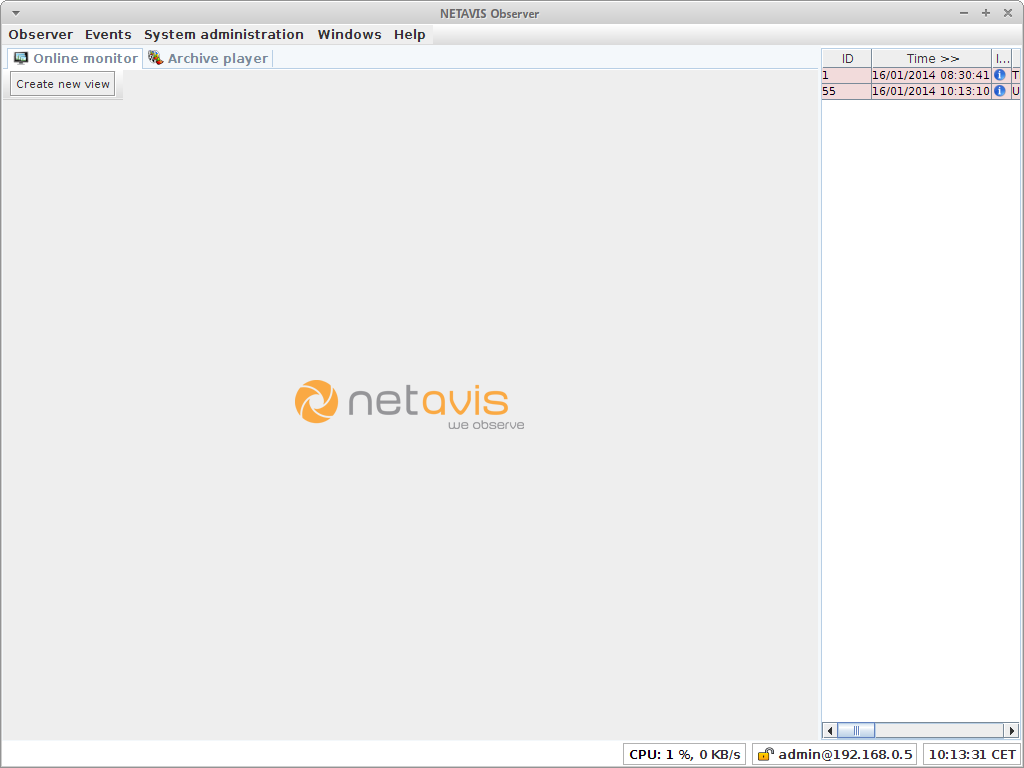Click the admin@192.168.0.5 status field
1024x768 pixels.
(x=835, y=754)
